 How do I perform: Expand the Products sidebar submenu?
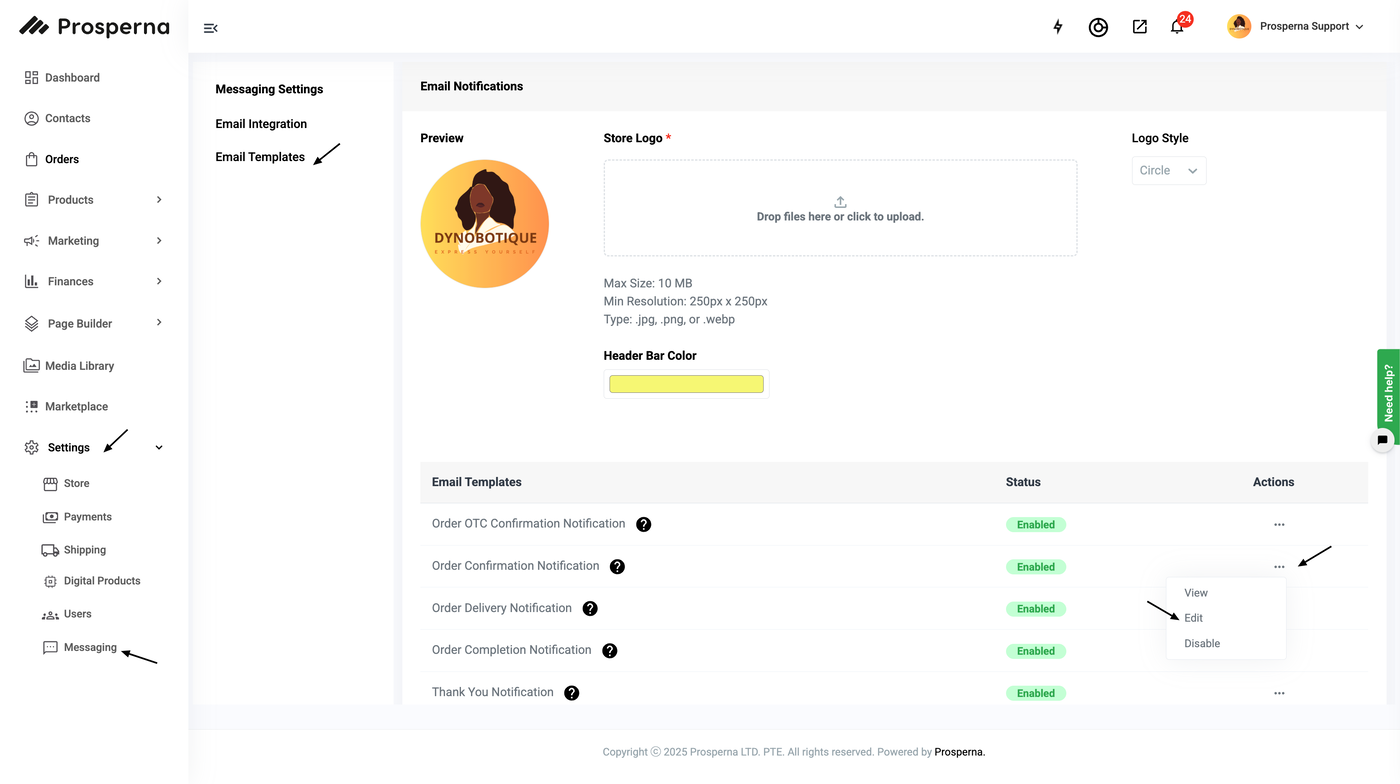tap(159, 200)
